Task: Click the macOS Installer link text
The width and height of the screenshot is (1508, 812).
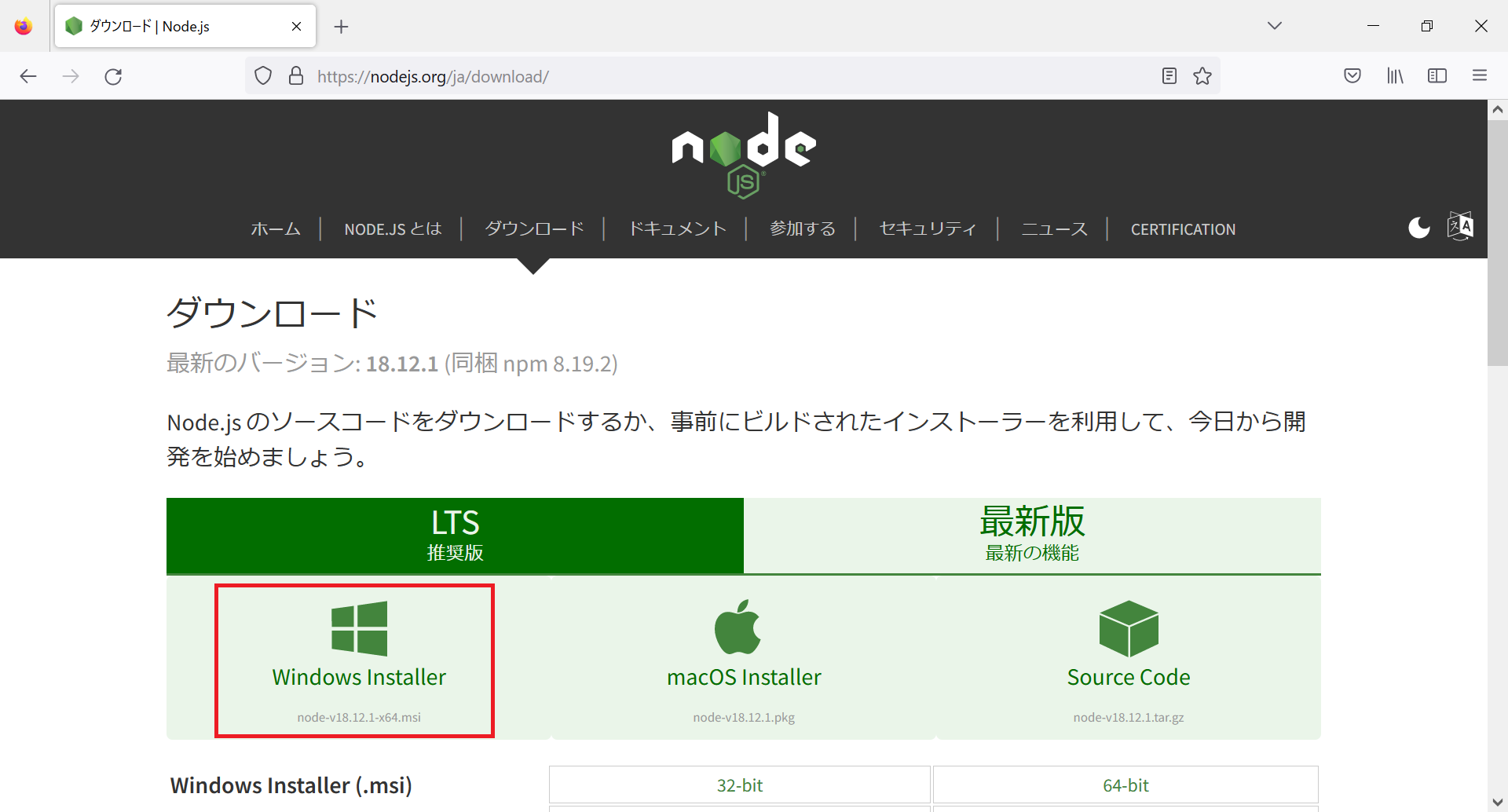Action: click(744, 677)
